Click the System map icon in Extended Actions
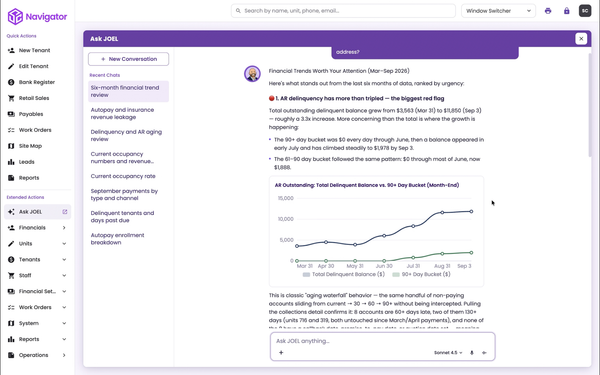This screenshot has height=375, width=600. pyautogui.click(x=11, y=323)
